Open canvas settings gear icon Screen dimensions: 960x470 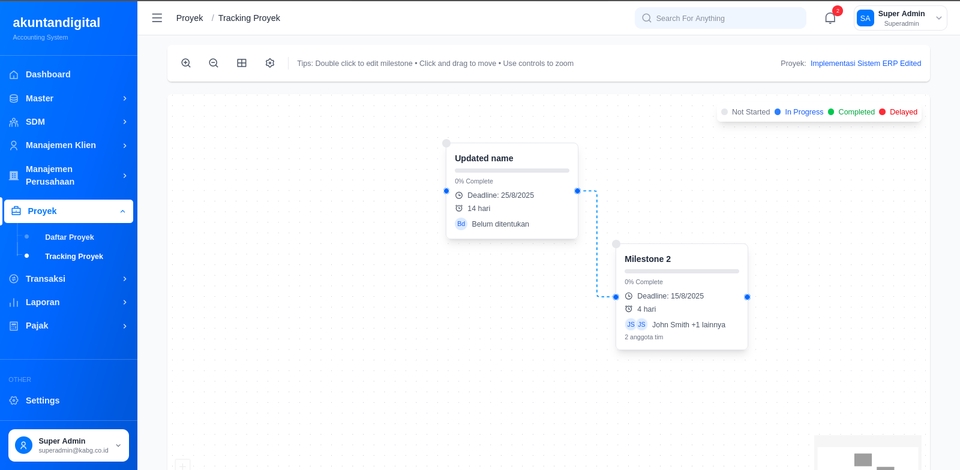click(270, 63)
